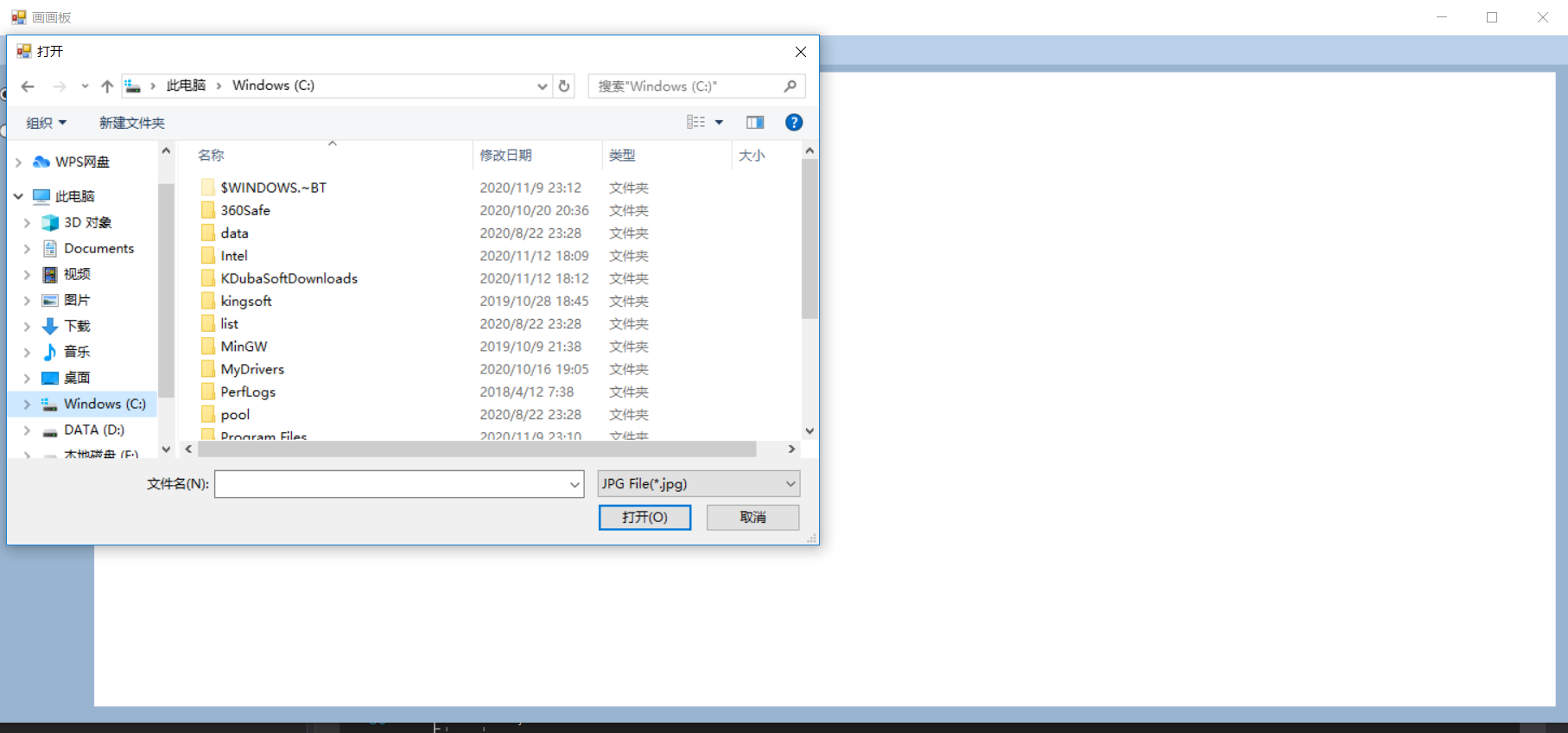Sort by 大小 column header
This screenshot has height=733, width=1568.
[765, 156]
